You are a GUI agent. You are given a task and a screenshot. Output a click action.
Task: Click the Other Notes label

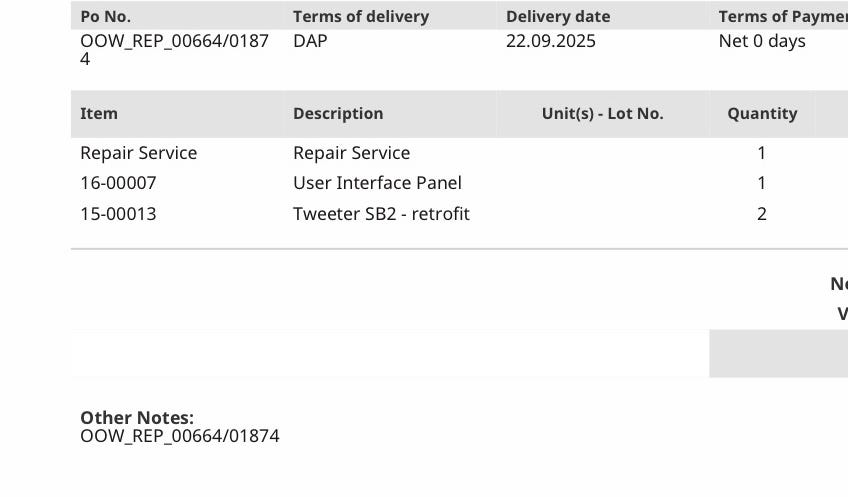tap(137, 417)
